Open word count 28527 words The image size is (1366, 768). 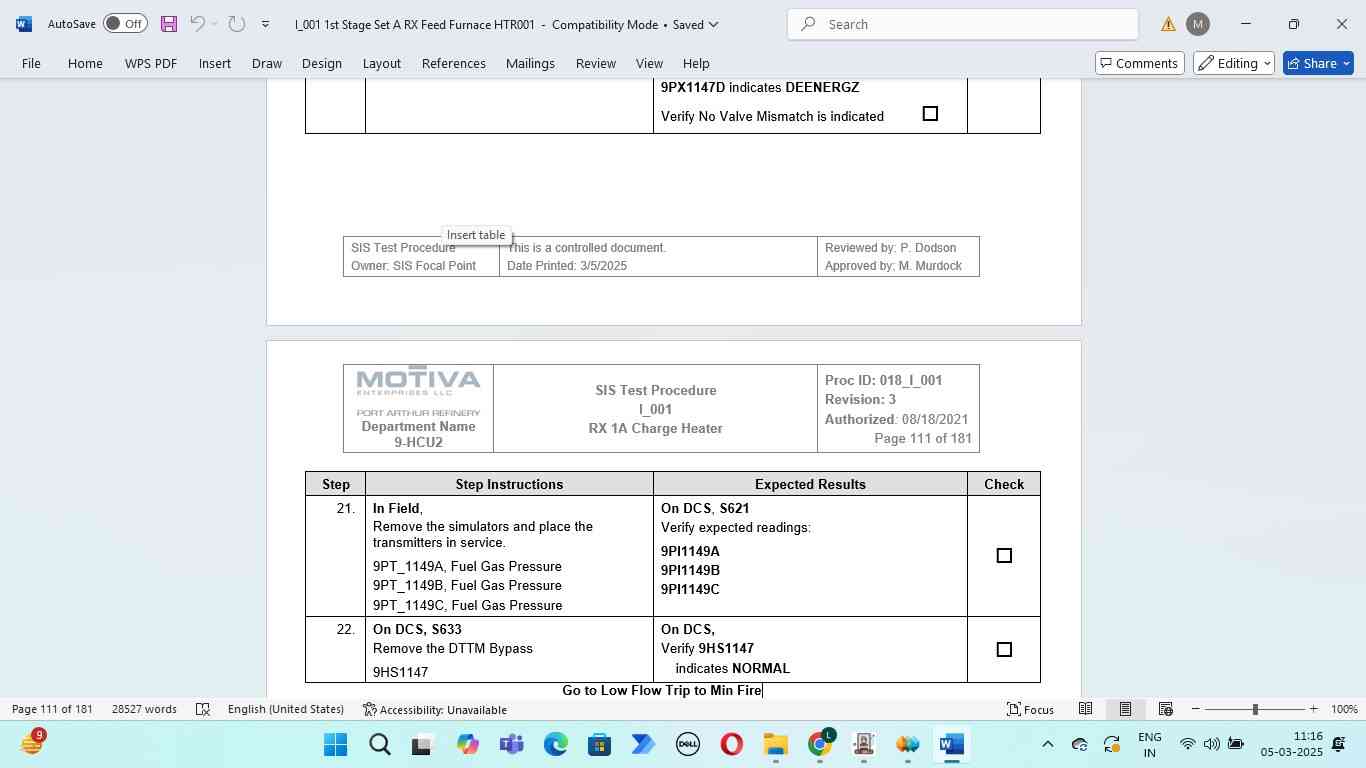pos(144,709)
